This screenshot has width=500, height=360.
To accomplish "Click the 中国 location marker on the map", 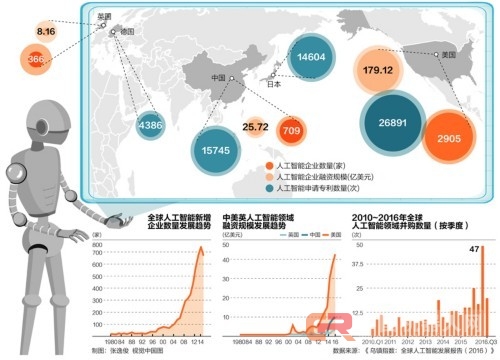I will point(232,78).
